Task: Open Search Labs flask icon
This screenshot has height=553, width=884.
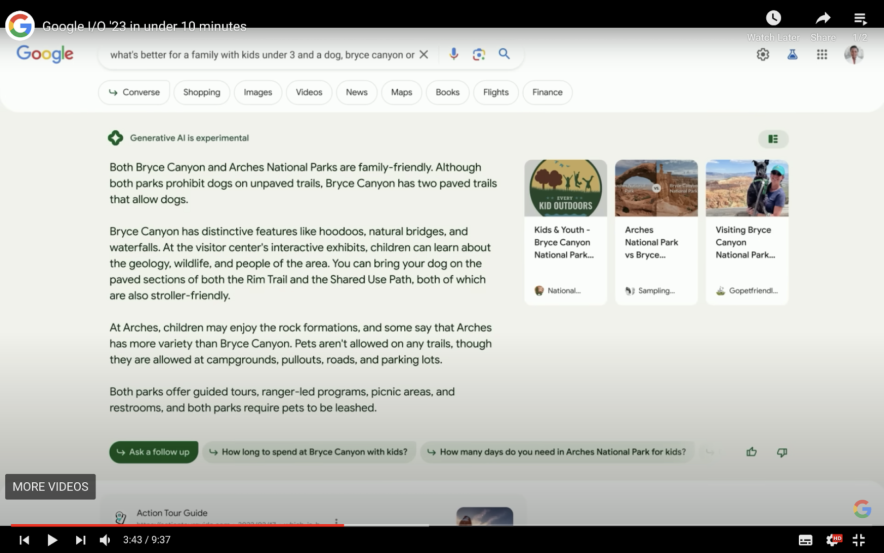Action: pos(792,55)
